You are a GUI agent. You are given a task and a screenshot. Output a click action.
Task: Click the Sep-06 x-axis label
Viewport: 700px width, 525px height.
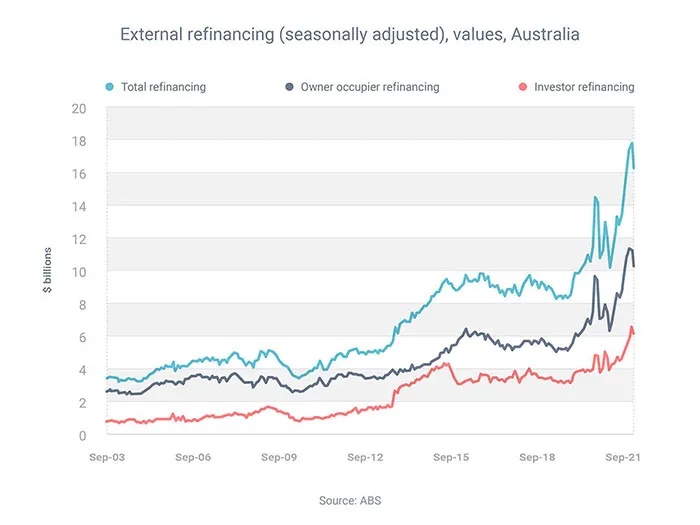[x=193, y=456]
